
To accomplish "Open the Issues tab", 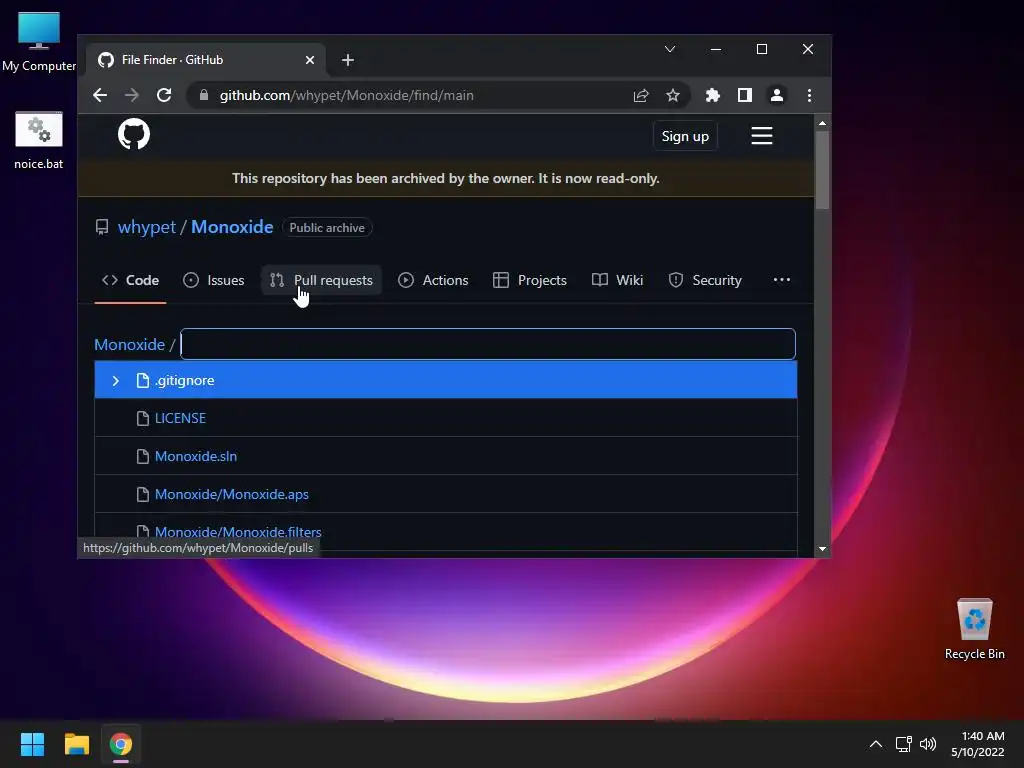I will point(214,280).
